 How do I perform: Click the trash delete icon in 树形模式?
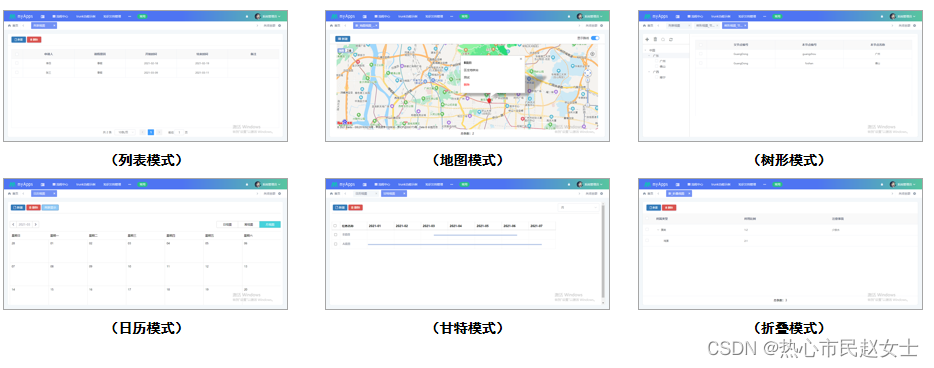pos(655,39)
